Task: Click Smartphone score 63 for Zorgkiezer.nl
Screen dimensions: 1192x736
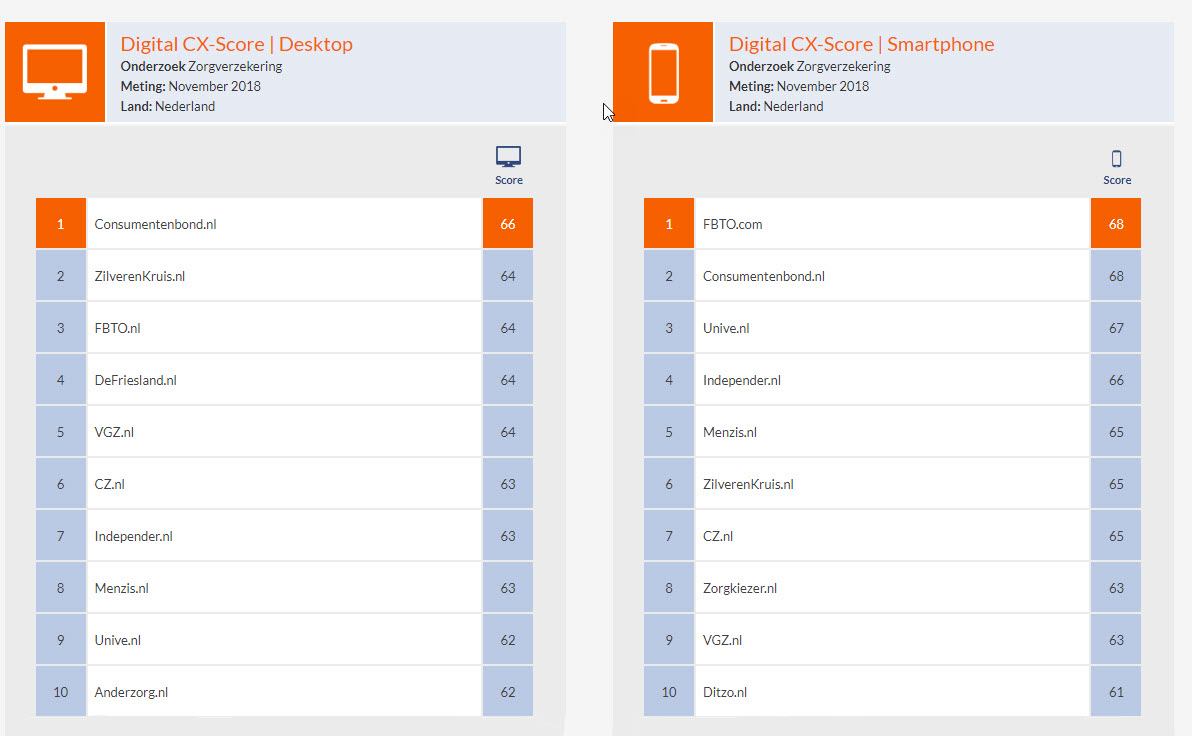Action: coord(1116,588)
